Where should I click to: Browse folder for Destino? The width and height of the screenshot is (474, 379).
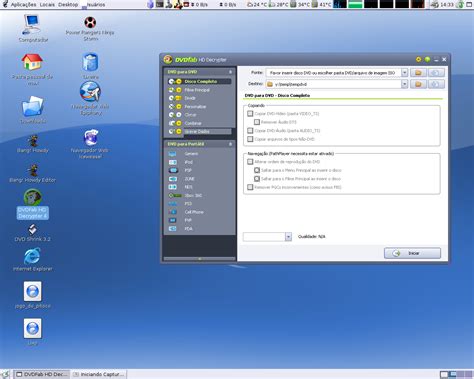(x=418, y=84)
